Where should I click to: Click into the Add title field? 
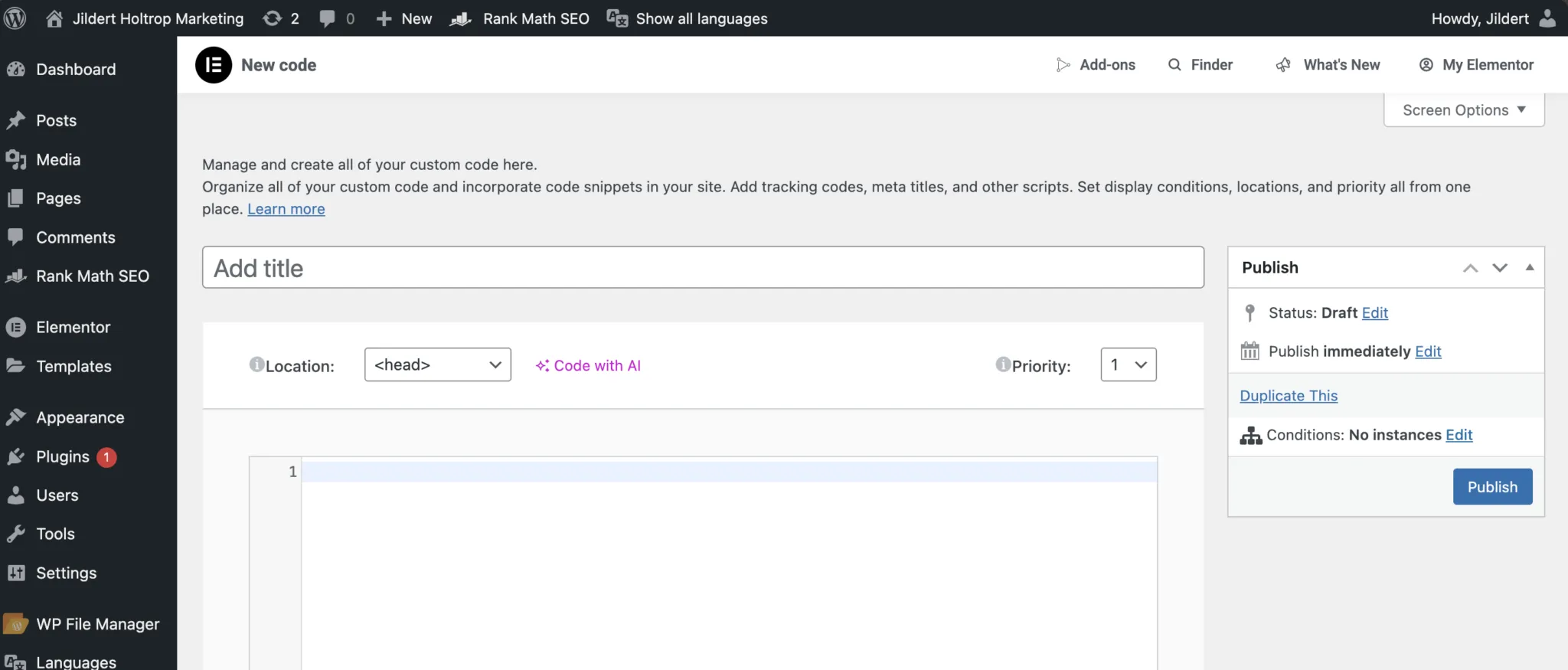tap(702, 268)
